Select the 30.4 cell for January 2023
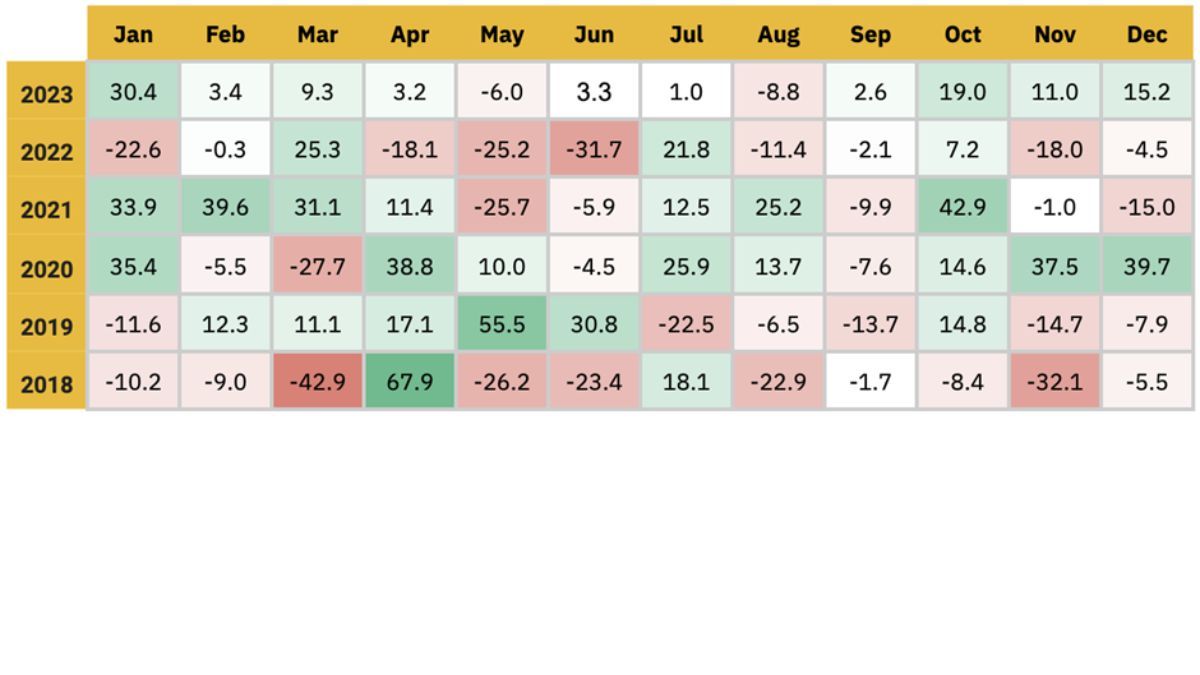Viewport: 1200px width, 675px height. tap(133, 92)
